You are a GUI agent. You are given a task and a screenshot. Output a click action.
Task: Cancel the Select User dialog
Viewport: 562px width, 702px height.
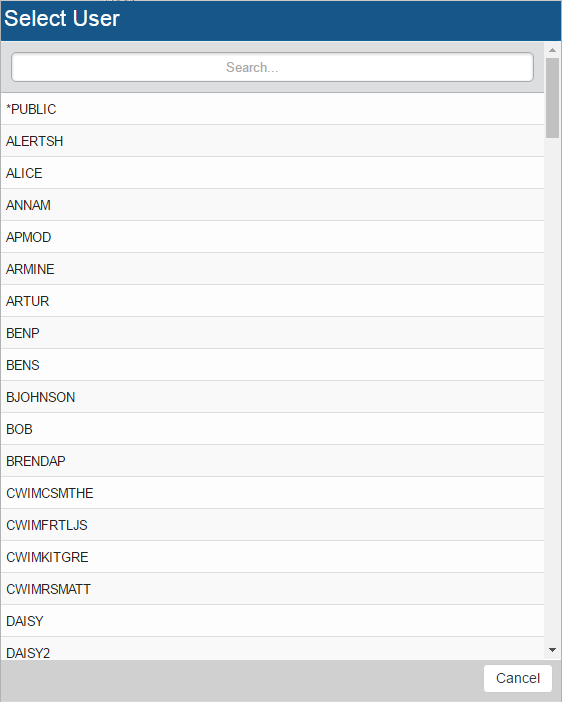click(x=518, y=678)
